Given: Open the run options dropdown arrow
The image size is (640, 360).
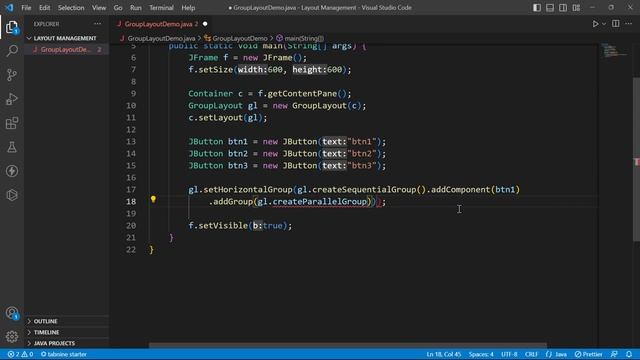Looking at the screenshot, I should [x=604, y=24].
